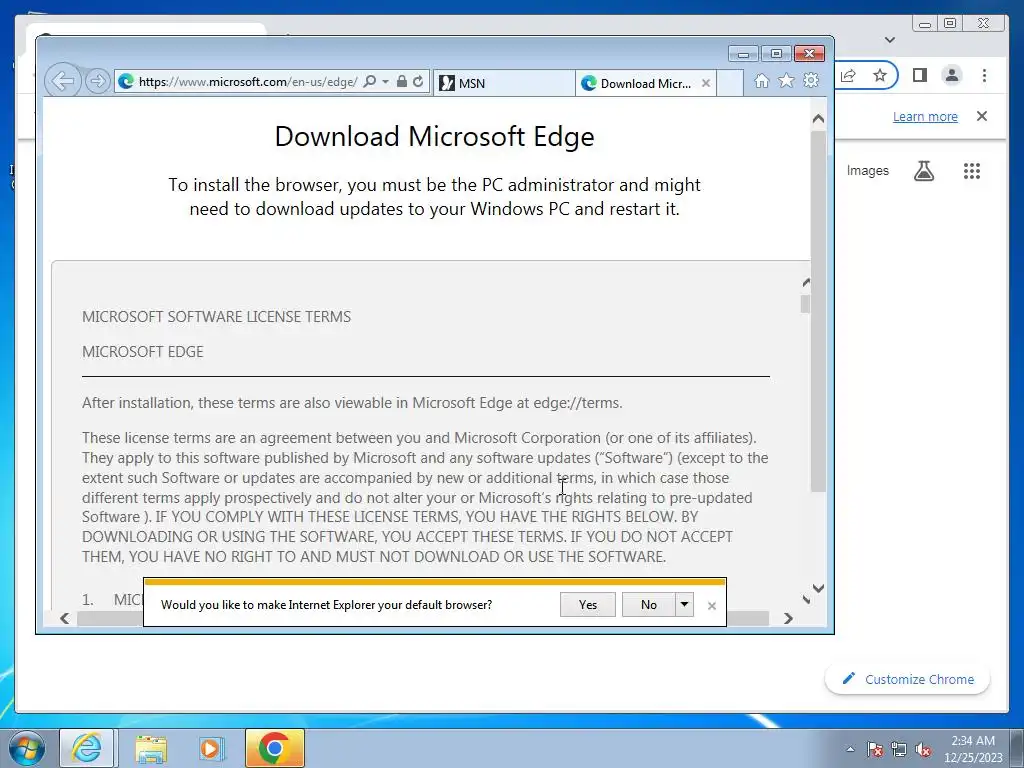1024x768 pixels.
Task: Click Customize Chrome button
Action: pyautogui.click(x=908, y=679)
